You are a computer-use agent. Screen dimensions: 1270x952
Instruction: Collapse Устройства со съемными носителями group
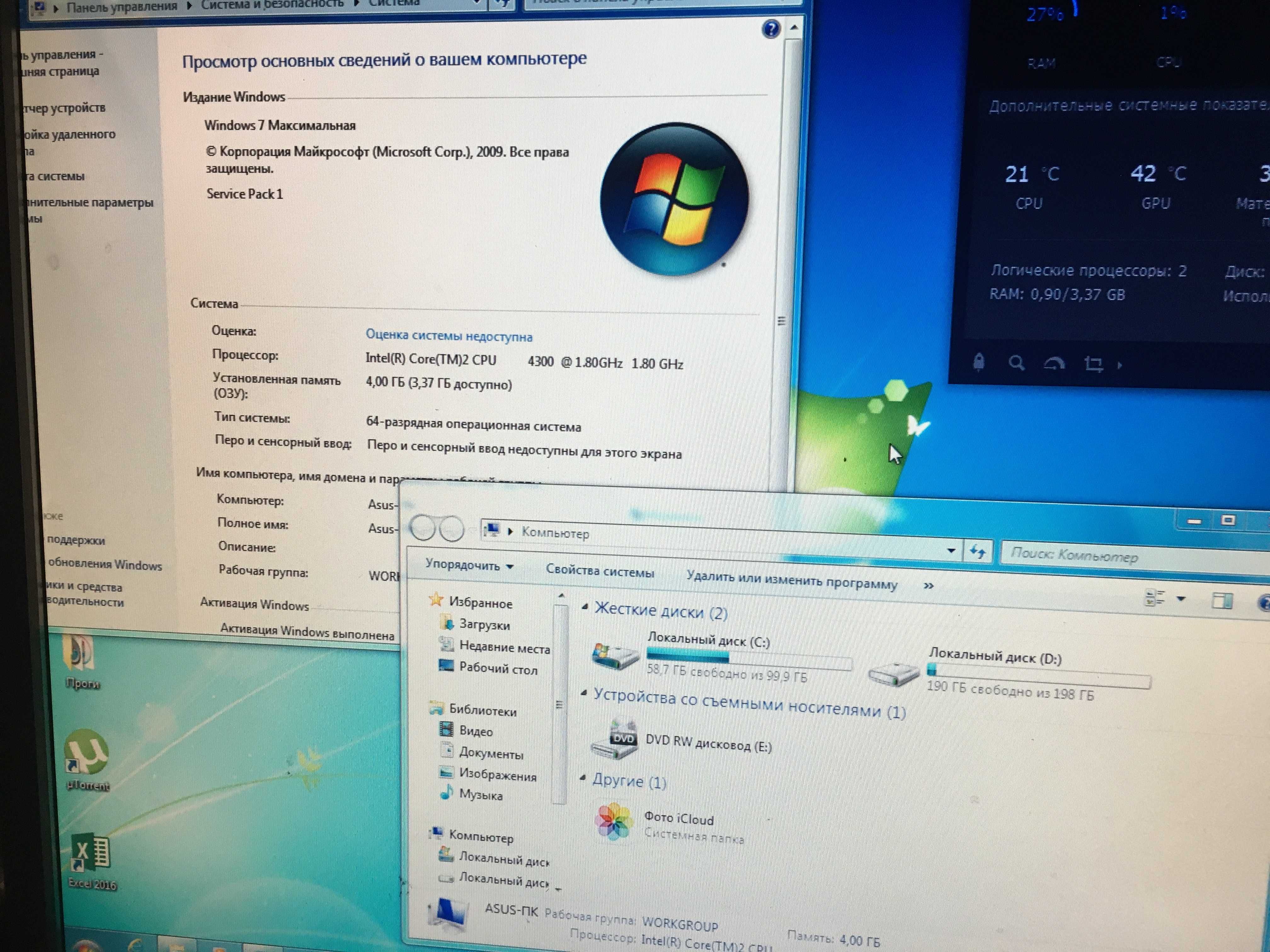(583, 693)
